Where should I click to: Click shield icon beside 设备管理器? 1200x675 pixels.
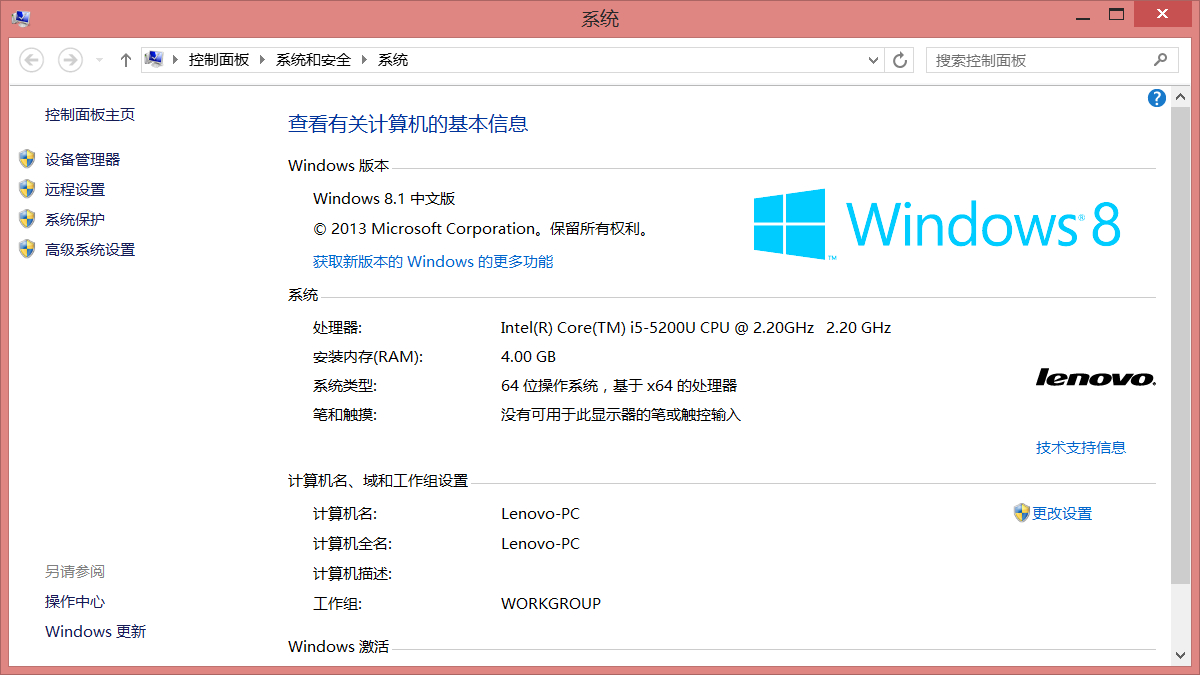[x=27, y=159]
